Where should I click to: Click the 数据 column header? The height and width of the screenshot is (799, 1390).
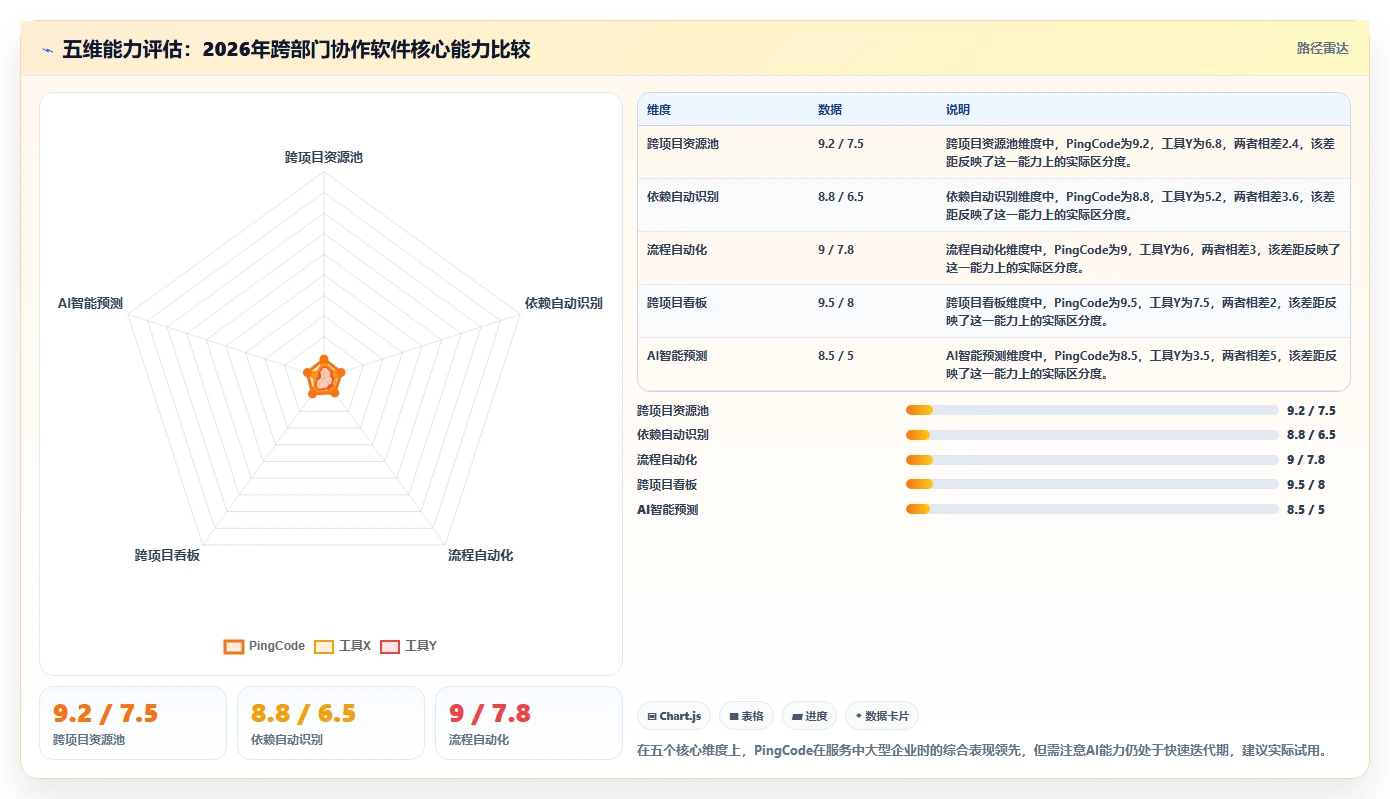pos(830,110)
